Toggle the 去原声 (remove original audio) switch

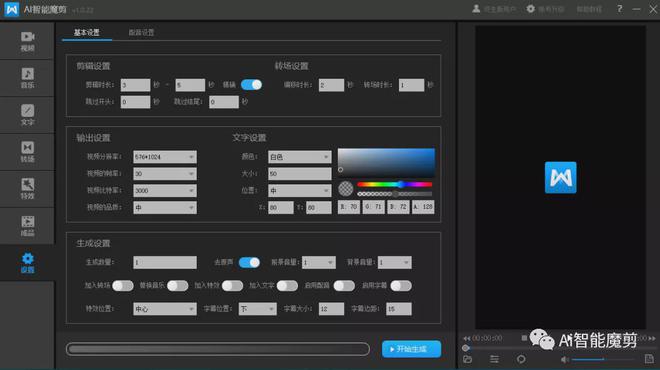(249, 263)
